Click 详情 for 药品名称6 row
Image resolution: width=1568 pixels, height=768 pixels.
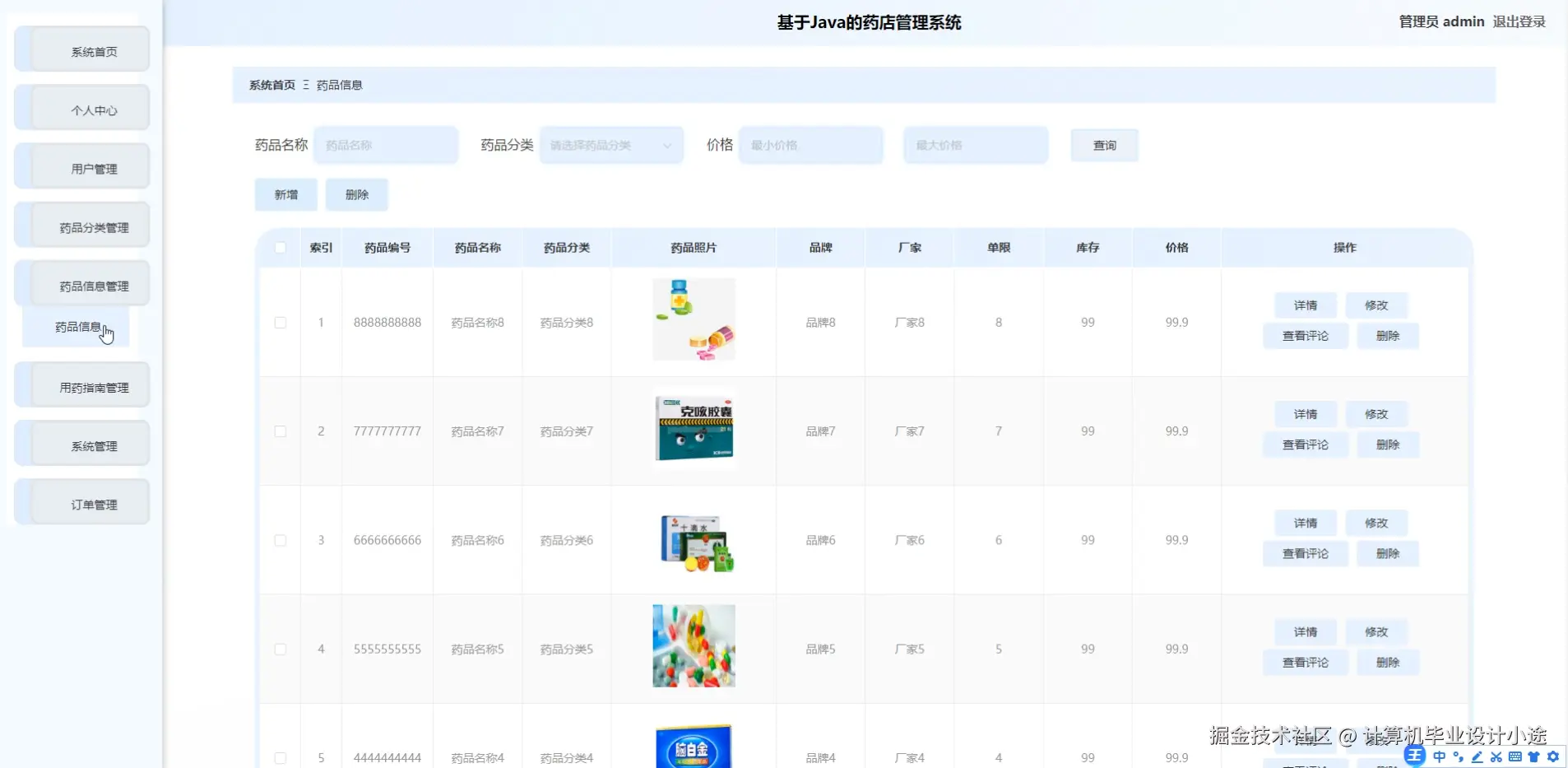(1305, 523)
